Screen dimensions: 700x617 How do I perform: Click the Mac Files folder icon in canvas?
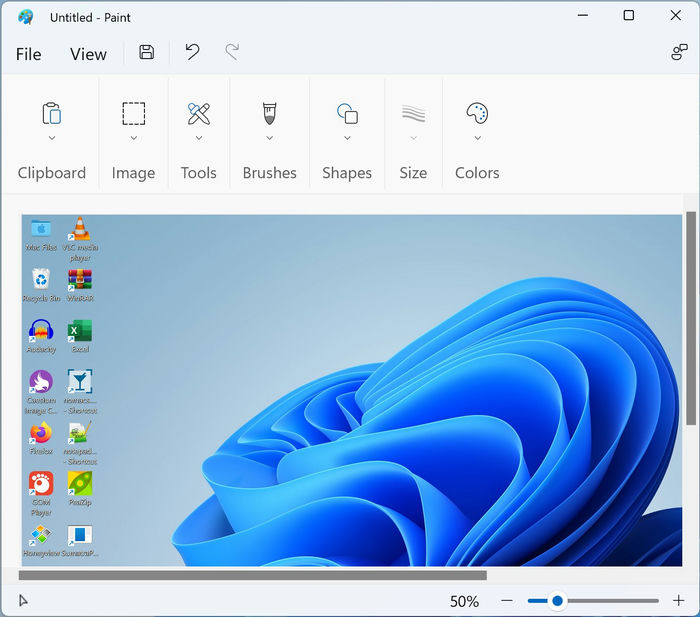tap(41, 229)
